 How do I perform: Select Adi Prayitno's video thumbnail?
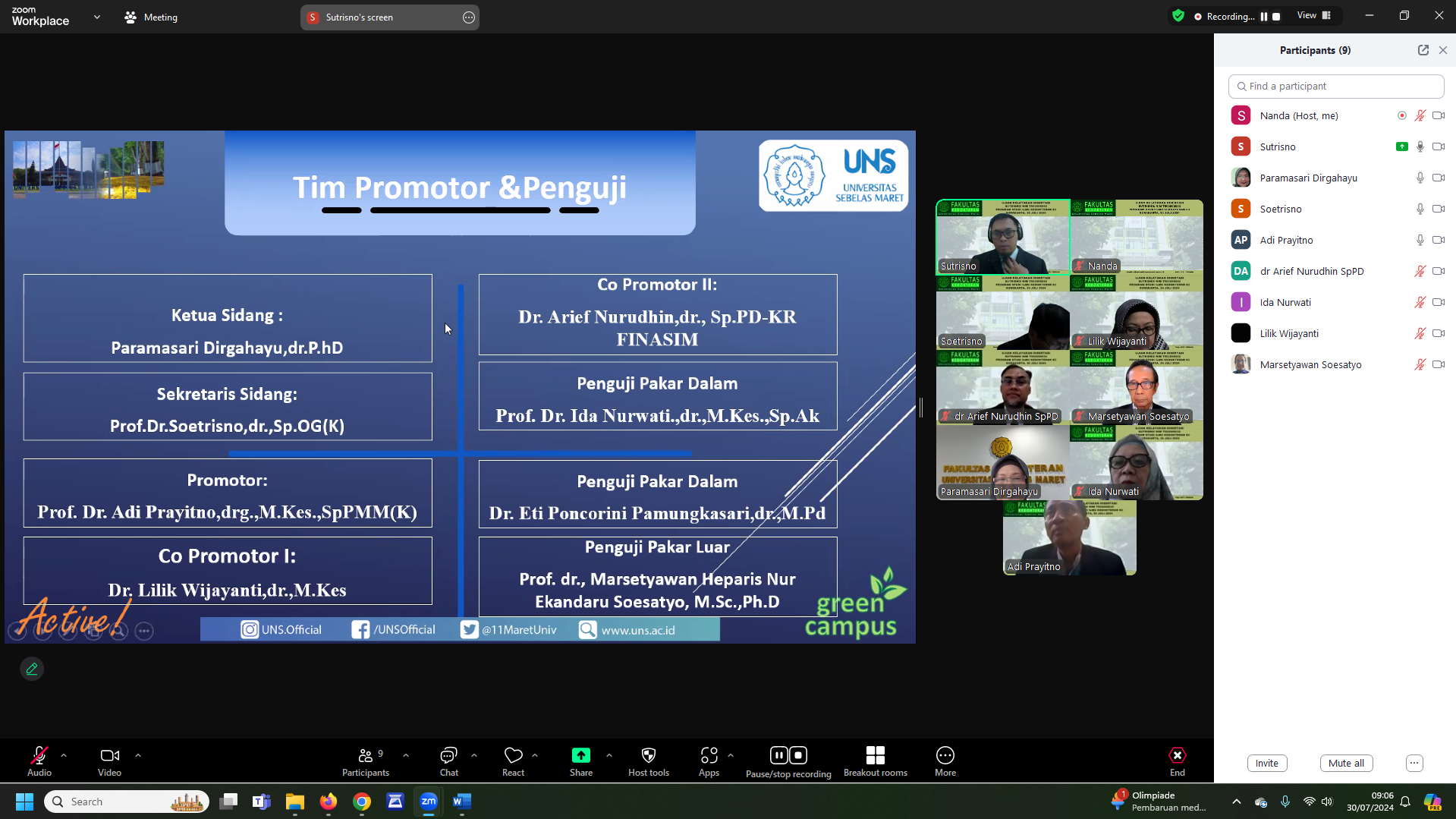pos(1070,537)
